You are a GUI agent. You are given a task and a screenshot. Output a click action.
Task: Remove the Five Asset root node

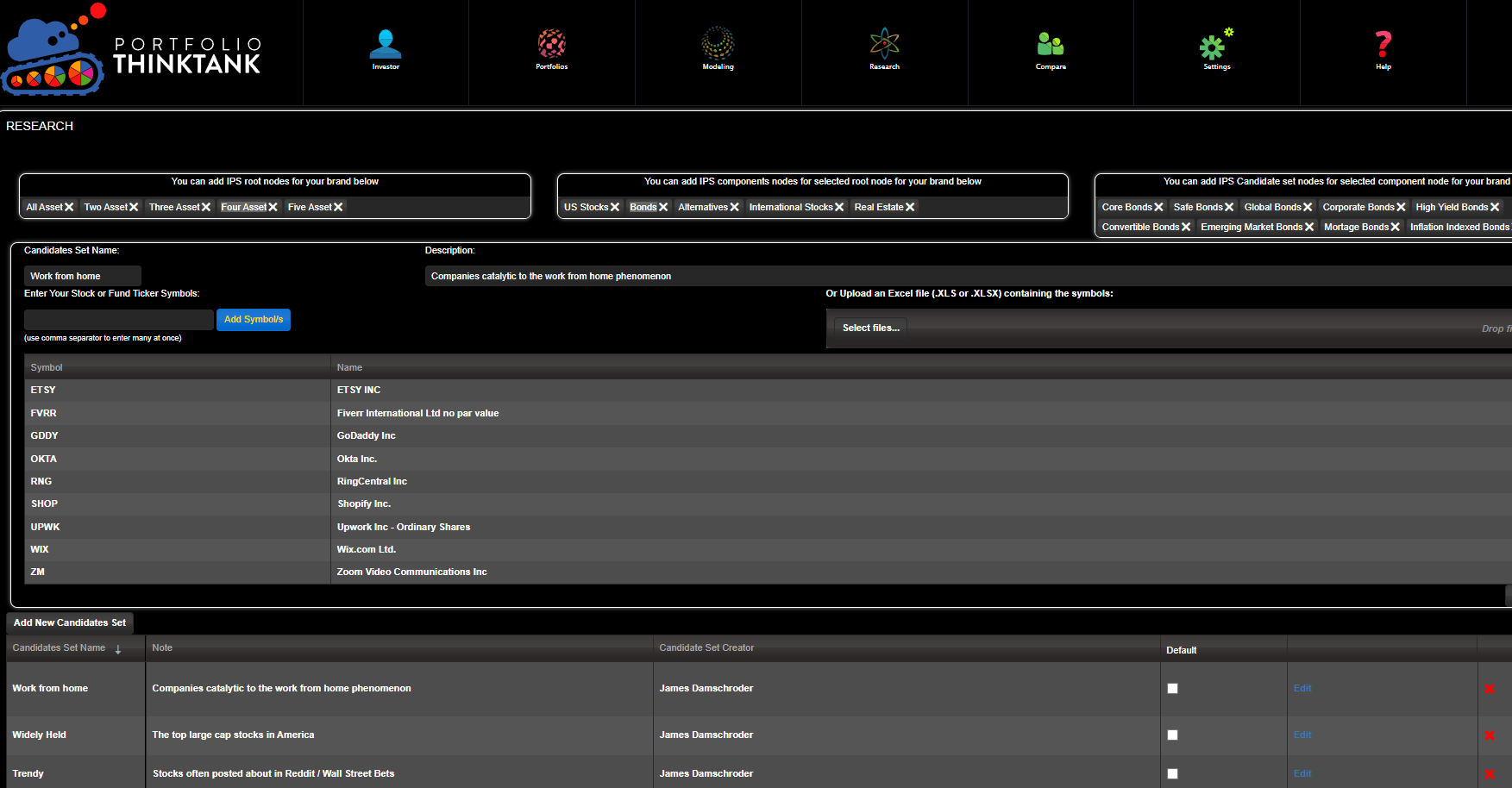[338, 207]
